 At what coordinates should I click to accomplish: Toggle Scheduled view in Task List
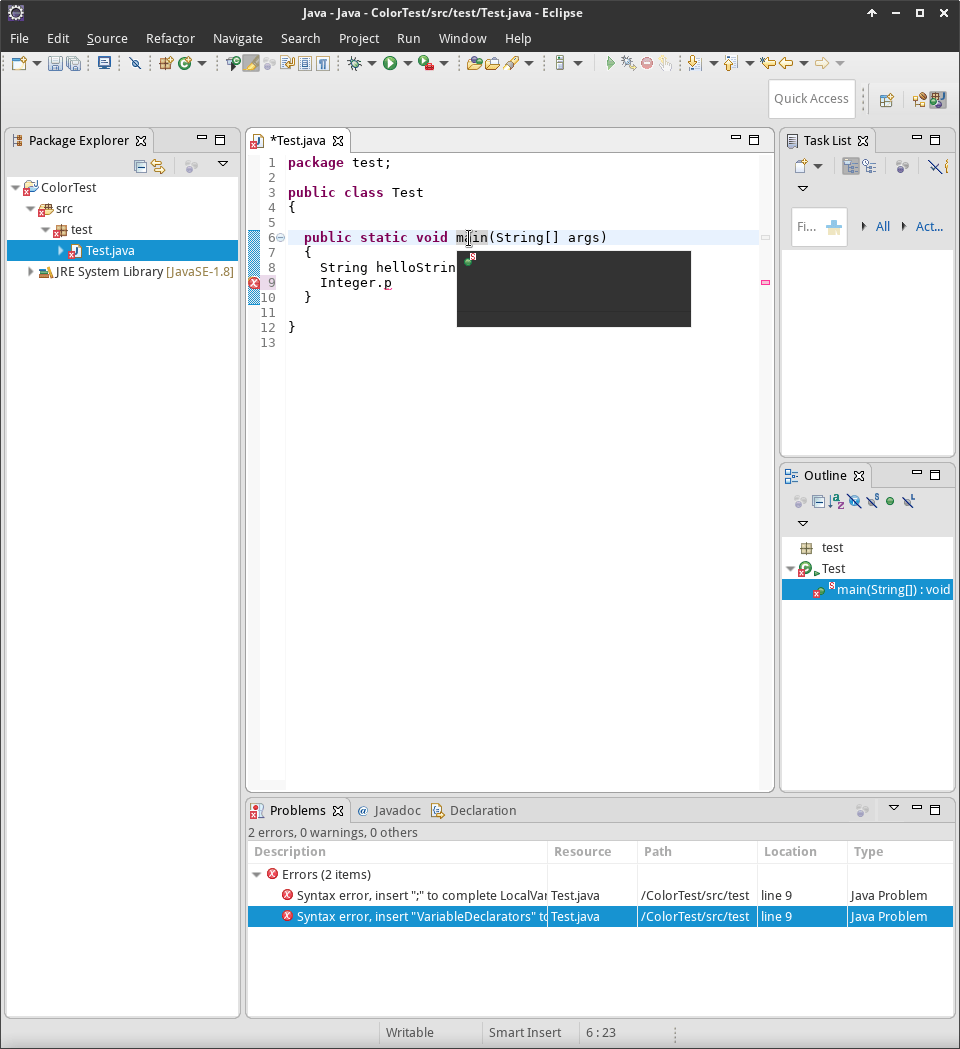(x=869, y=167)
